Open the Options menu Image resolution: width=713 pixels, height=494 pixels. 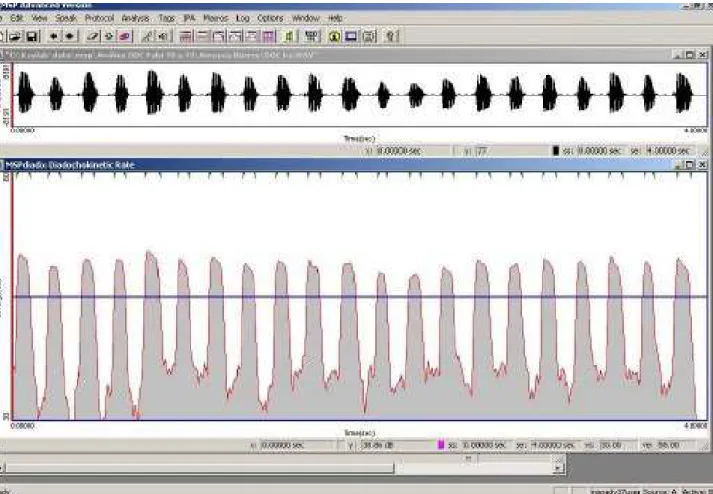(270, 18)
